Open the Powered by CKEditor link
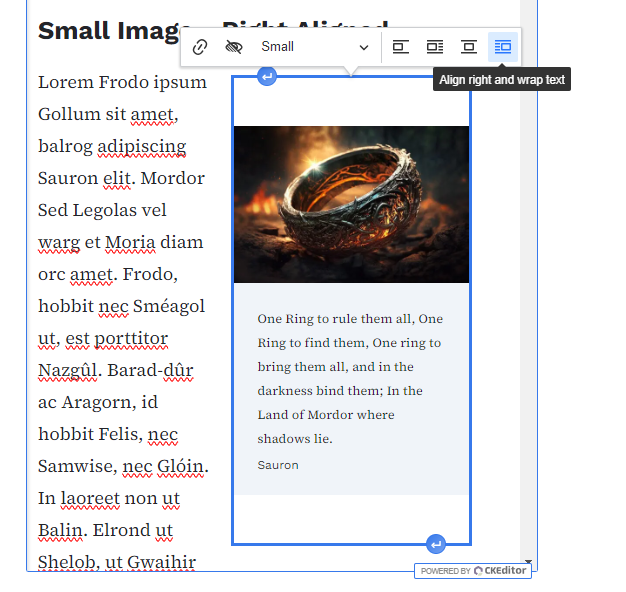The image size is (626, 592). tap(473, 571)
